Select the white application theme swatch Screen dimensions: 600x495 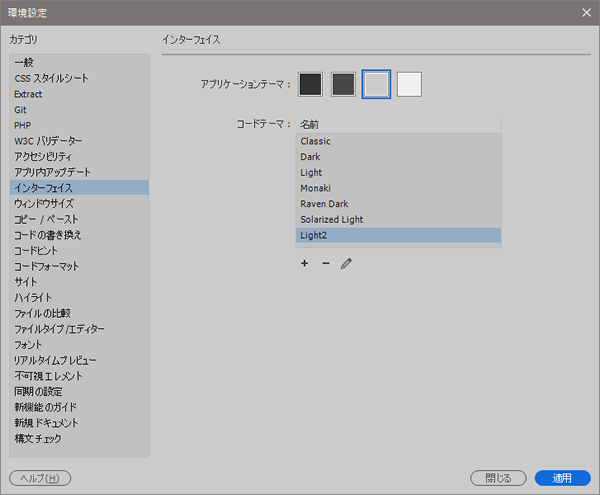coord(409,84)
